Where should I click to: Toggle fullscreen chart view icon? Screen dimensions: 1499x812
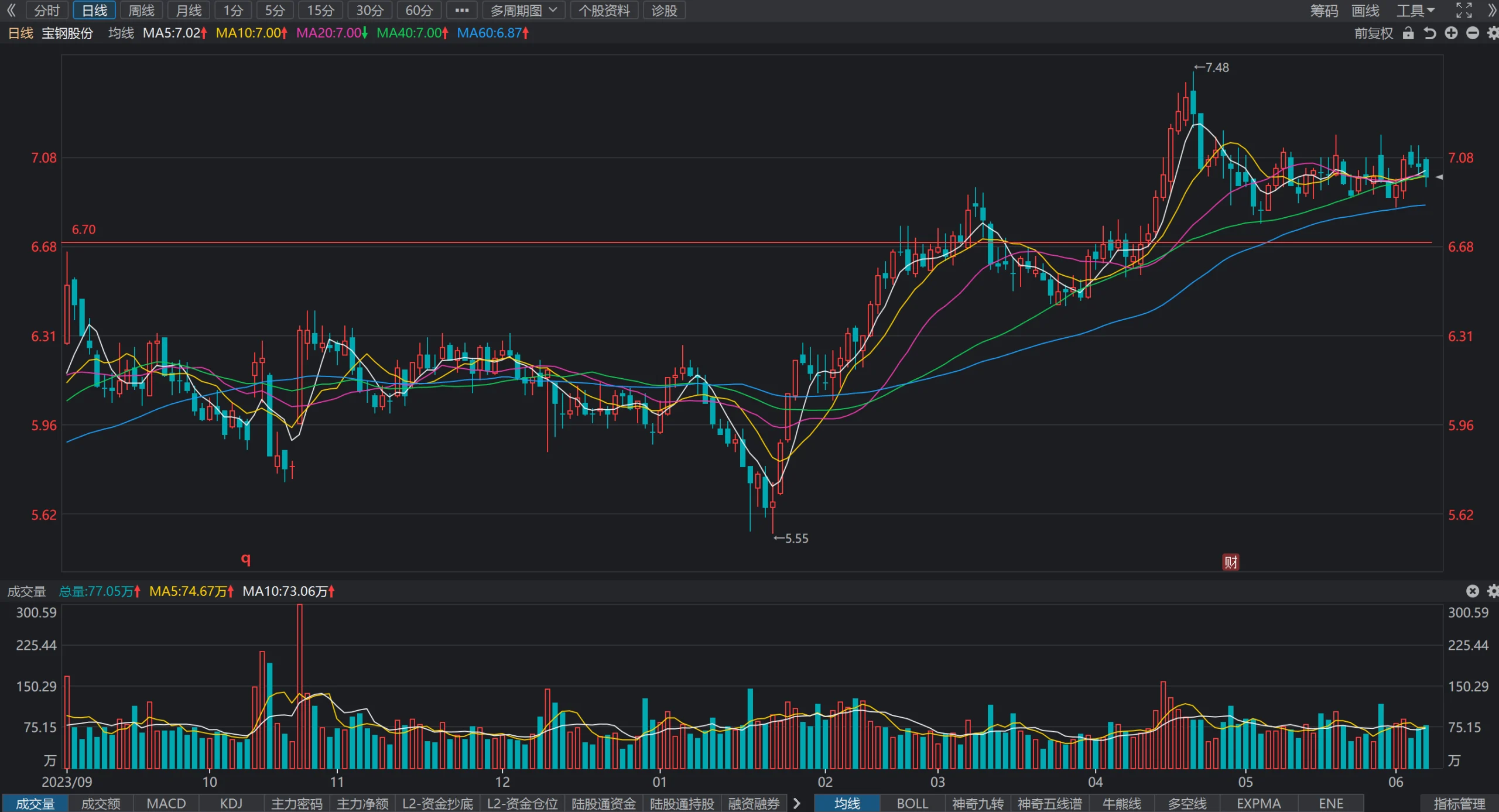pos(1464,11)
